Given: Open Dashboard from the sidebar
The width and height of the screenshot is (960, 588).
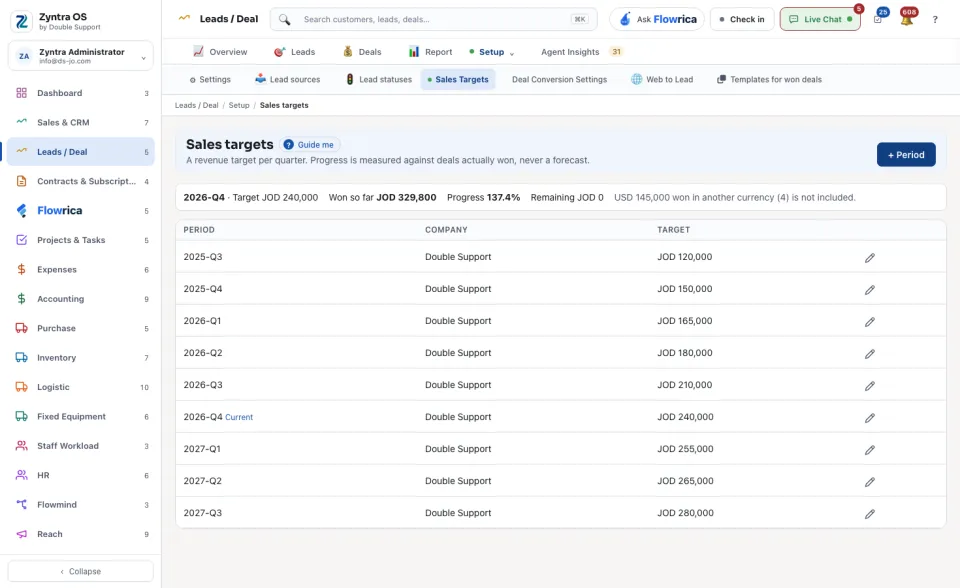Looking at the screenshot, I should (x=81, y=93).
